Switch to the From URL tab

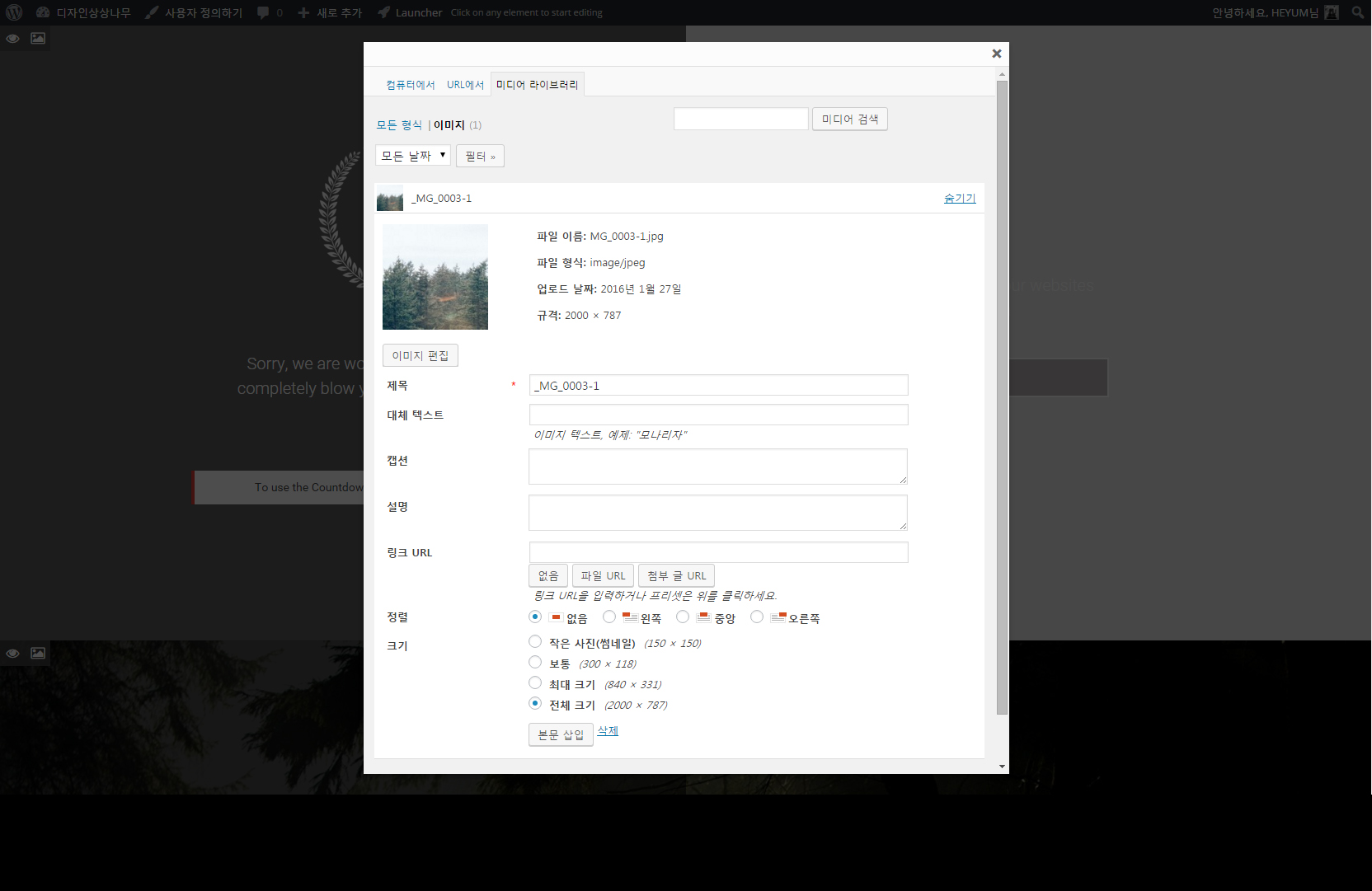[x=465, y=85]
